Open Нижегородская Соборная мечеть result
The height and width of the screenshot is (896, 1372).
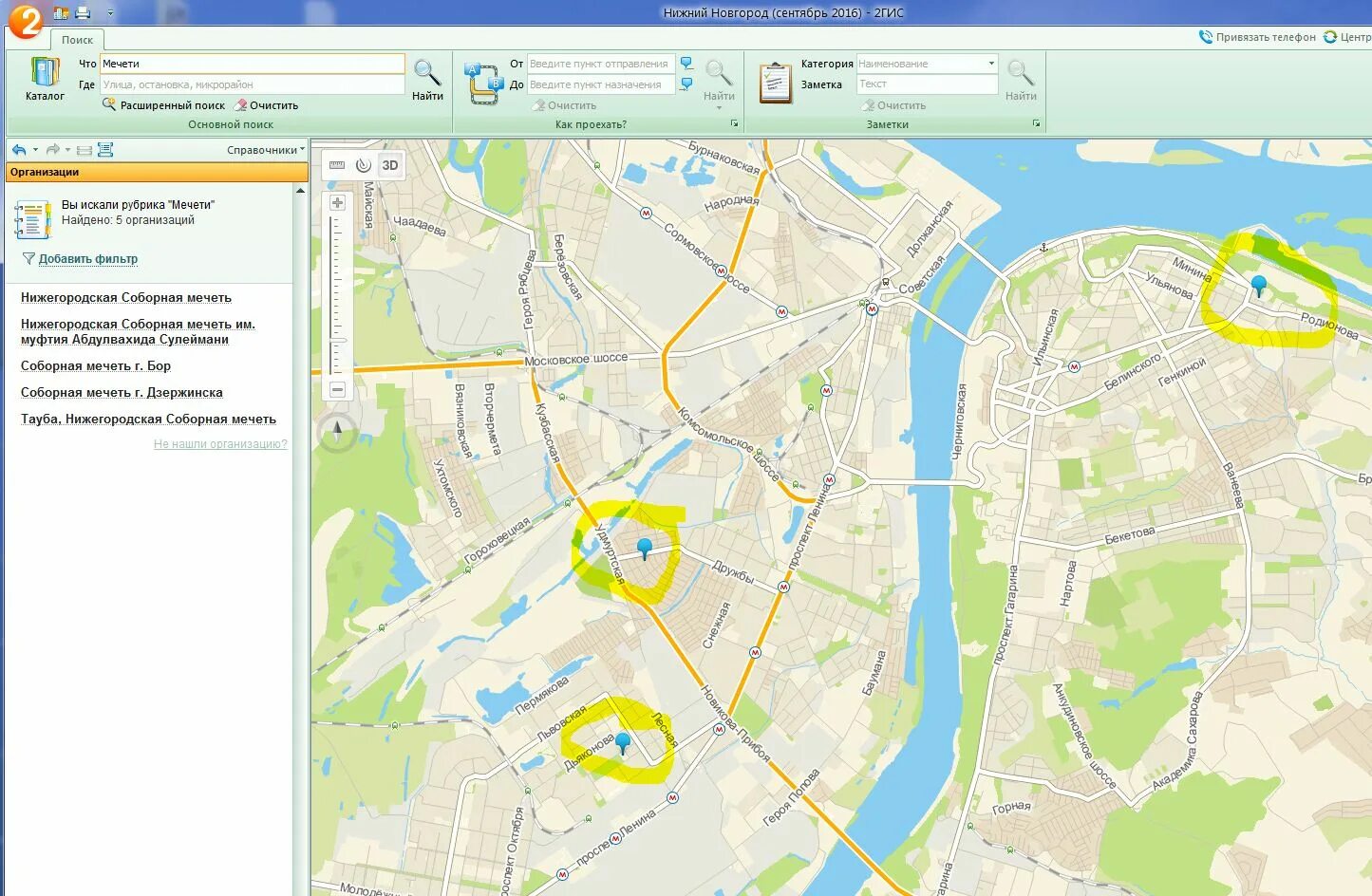(126, 297)
